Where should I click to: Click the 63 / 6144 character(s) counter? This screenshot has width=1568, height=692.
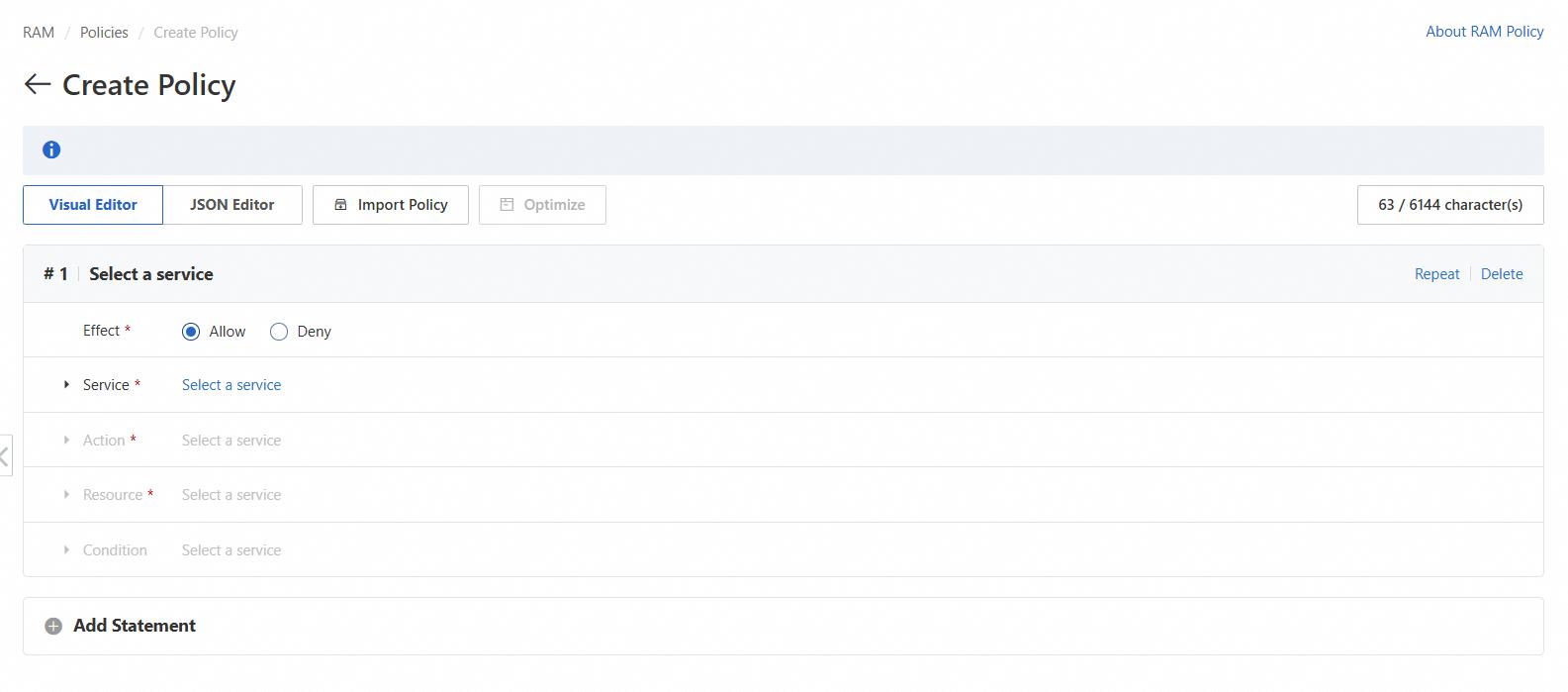click(x=1450, y=205)
